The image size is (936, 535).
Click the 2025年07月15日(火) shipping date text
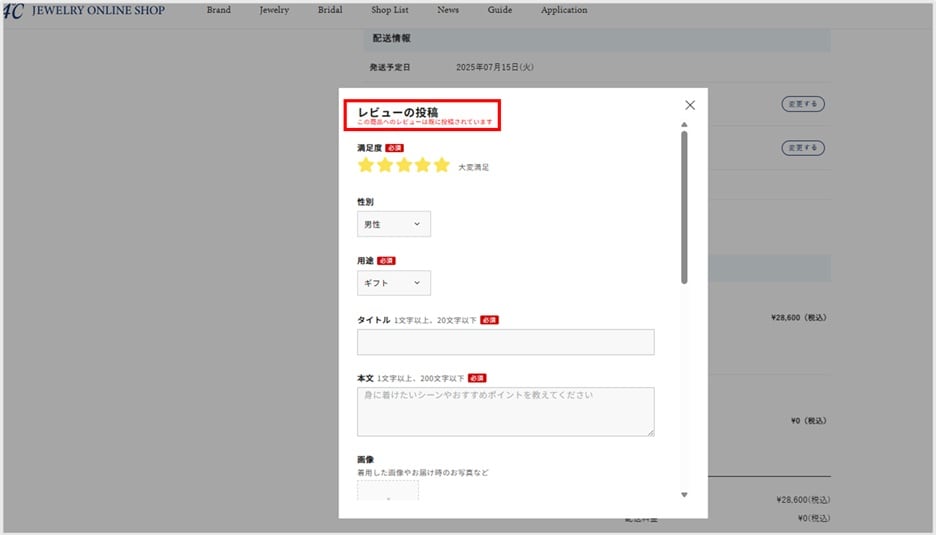(495, 67)
